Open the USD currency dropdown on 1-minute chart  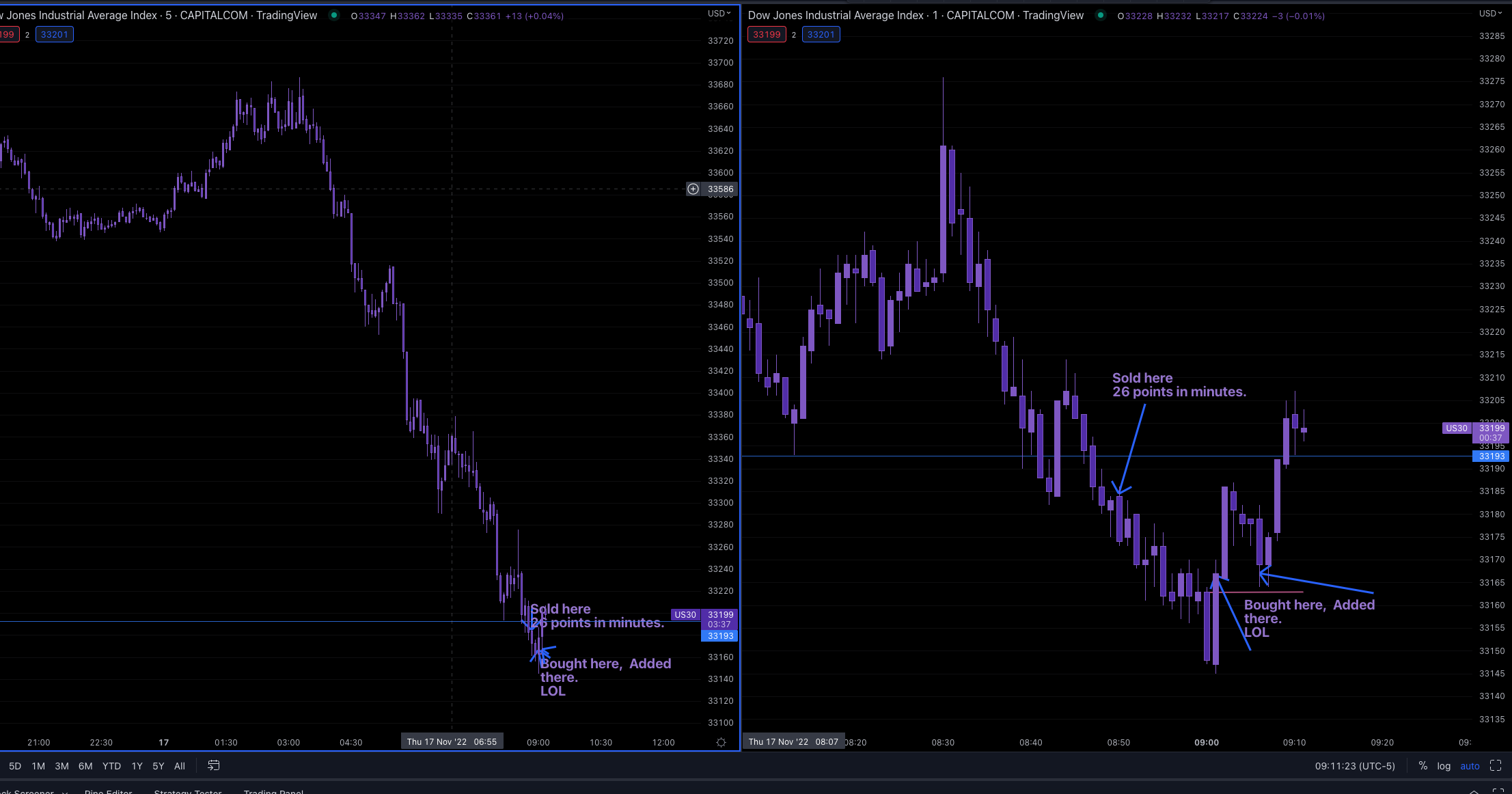point(1489,12)
